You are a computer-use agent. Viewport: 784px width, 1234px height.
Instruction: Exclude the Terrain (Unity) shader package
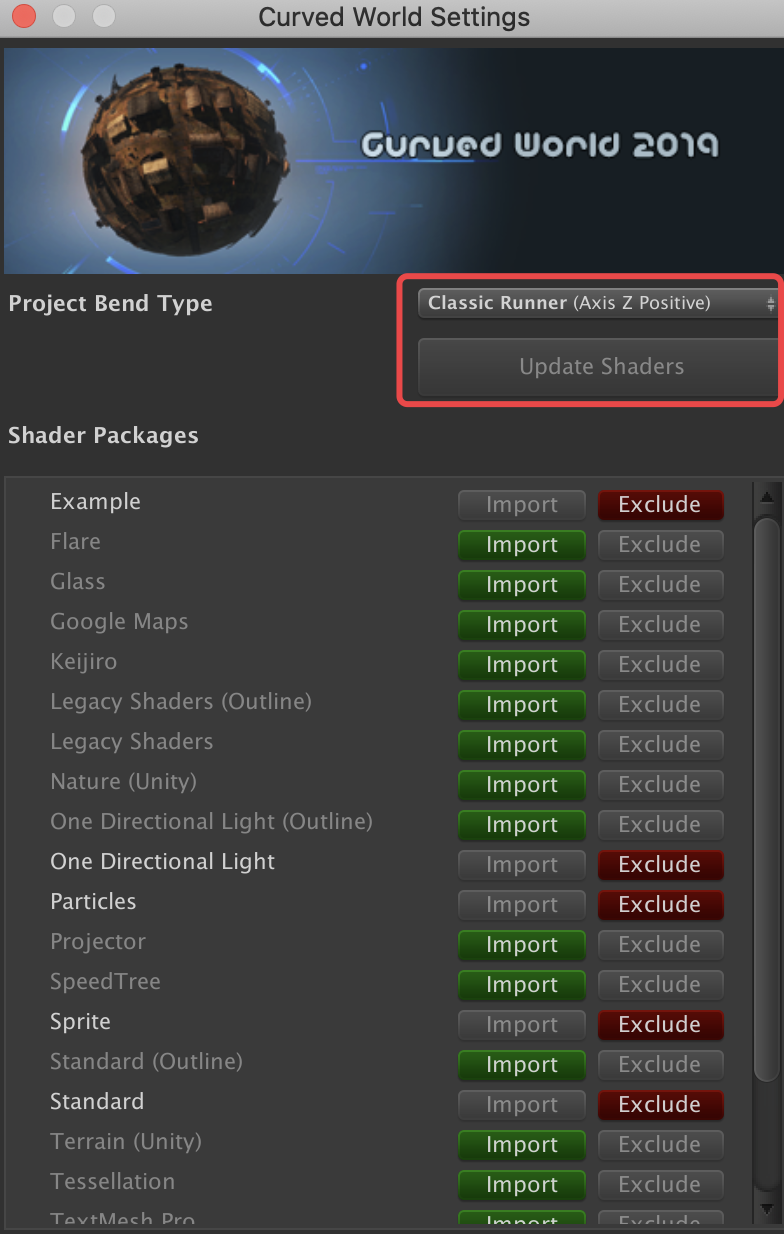[660, 1144]
